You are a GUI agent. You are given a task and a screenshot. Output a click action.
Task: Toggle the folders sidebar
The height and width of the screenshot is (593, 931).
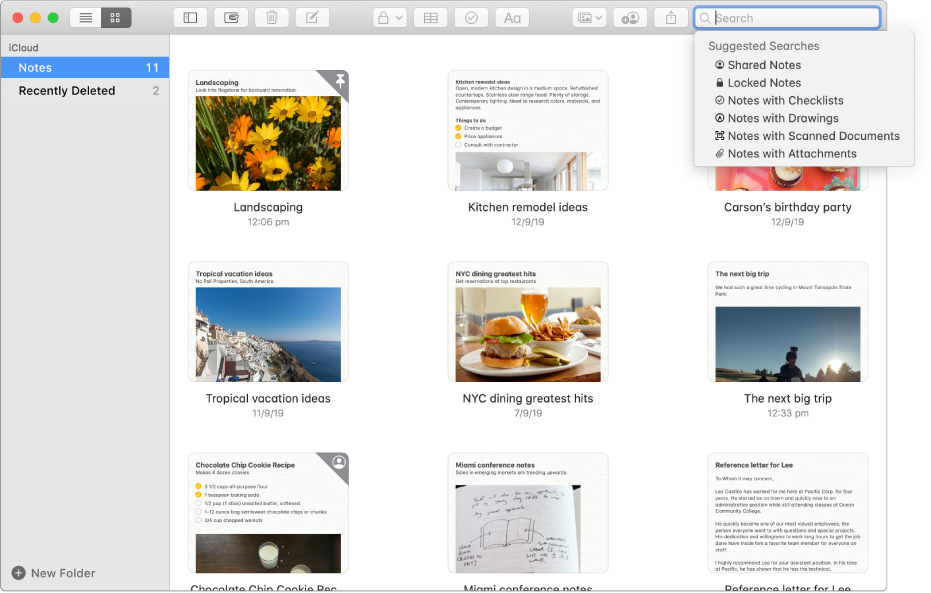(x=191, y=18)
